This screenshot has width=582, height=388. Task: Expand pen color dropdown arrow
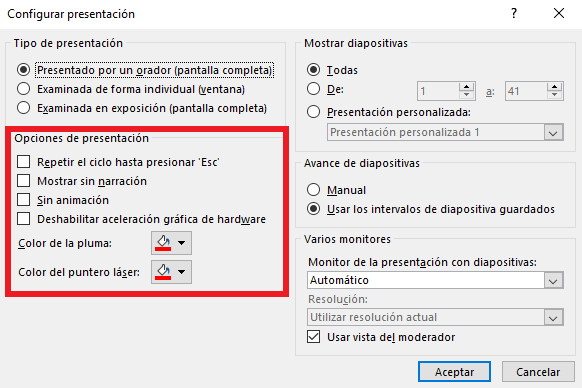click(182, 243)
